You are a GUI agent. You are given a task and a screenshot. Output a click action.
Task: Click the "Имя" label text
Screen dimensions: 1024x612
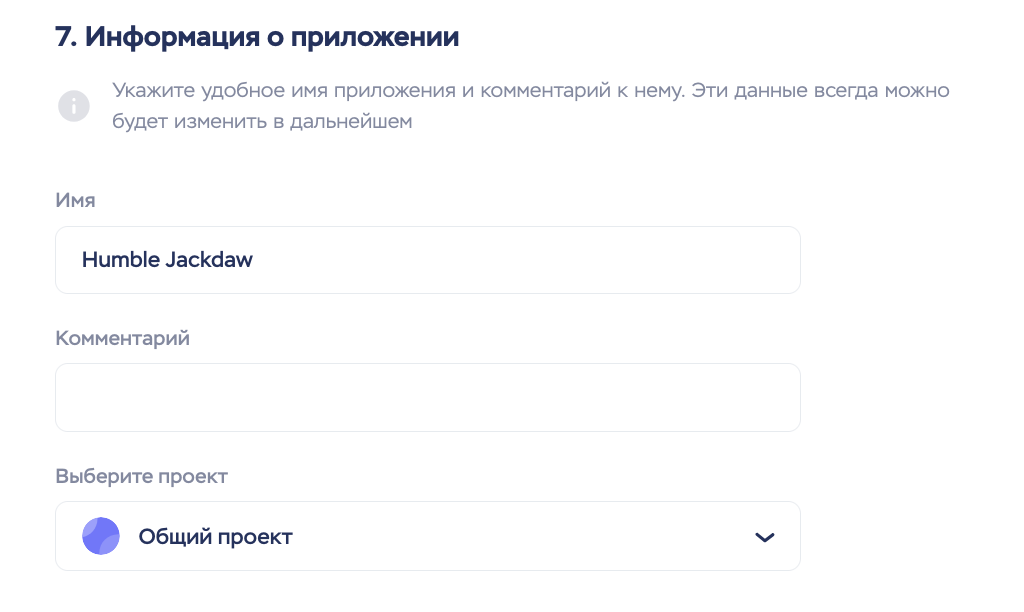tap(75, 200)
